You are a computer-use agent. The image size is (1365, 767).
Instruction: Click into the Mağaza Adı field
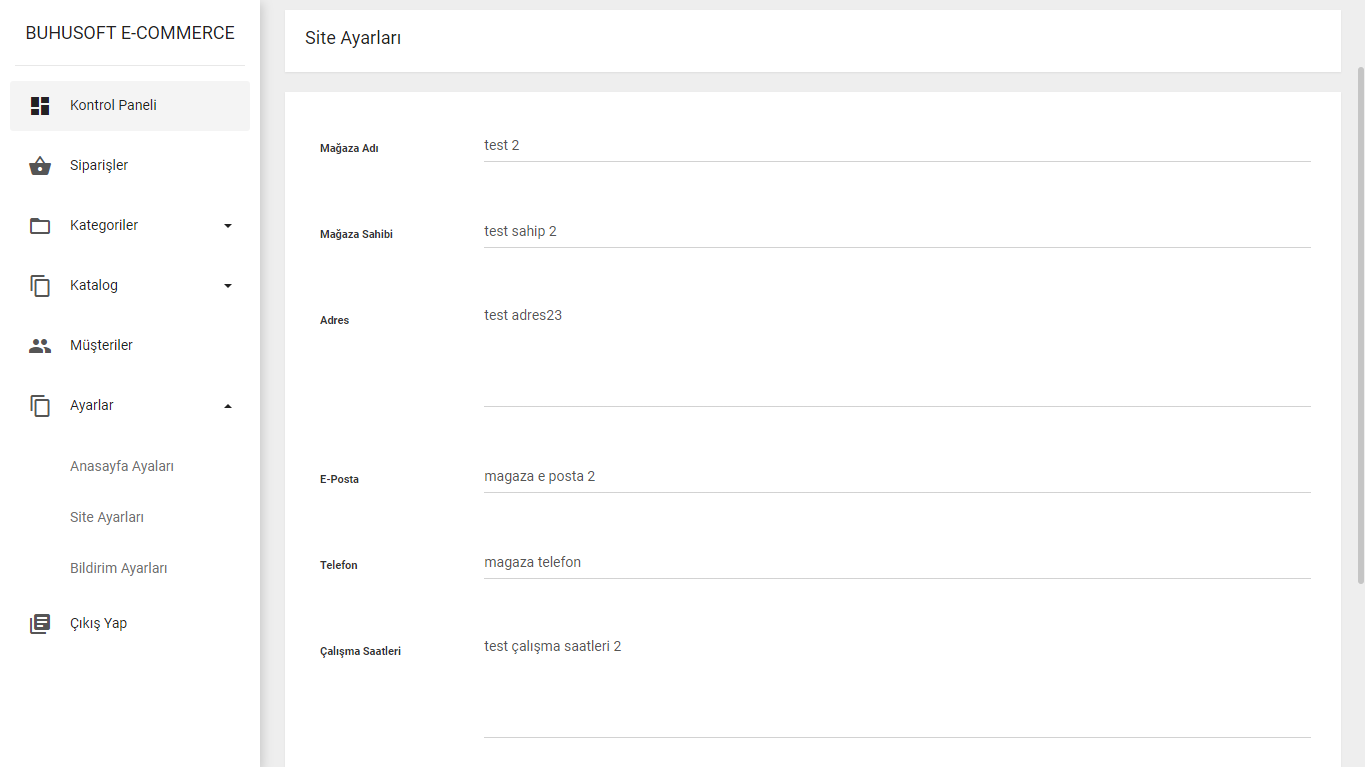point(896,146)
